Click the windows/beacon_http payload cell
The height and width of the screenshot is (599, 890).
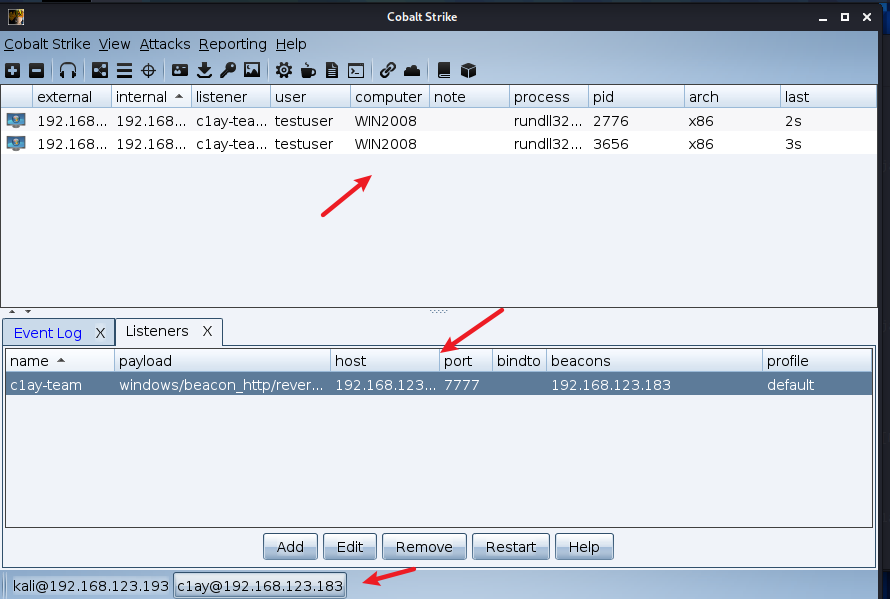point(221,385)
